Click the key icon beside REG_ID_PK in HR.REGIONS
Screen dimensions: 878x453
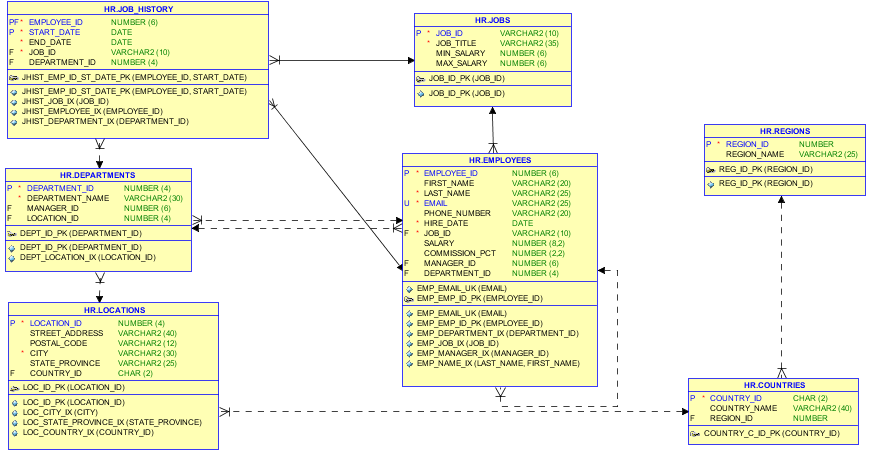(x=711, y=169)
